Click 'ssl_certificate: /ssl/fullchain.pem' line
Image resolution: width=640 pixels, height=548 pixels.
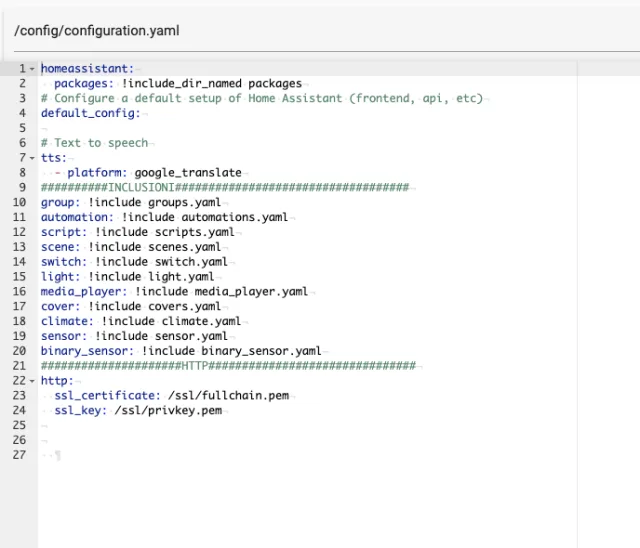tap(171, 395)
